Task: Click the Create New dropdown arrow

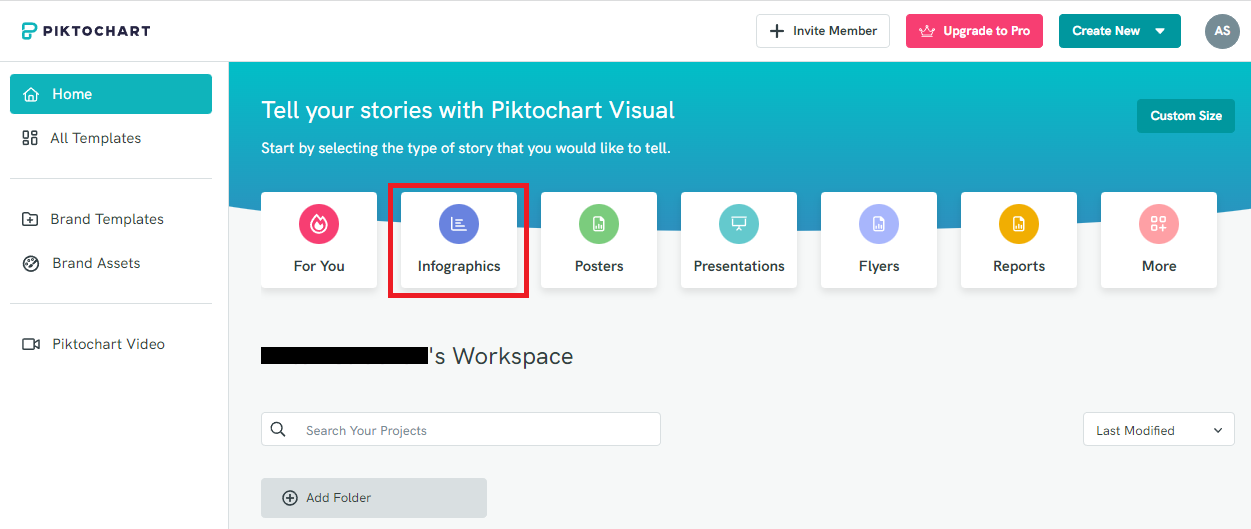Action: point(1160,31)
